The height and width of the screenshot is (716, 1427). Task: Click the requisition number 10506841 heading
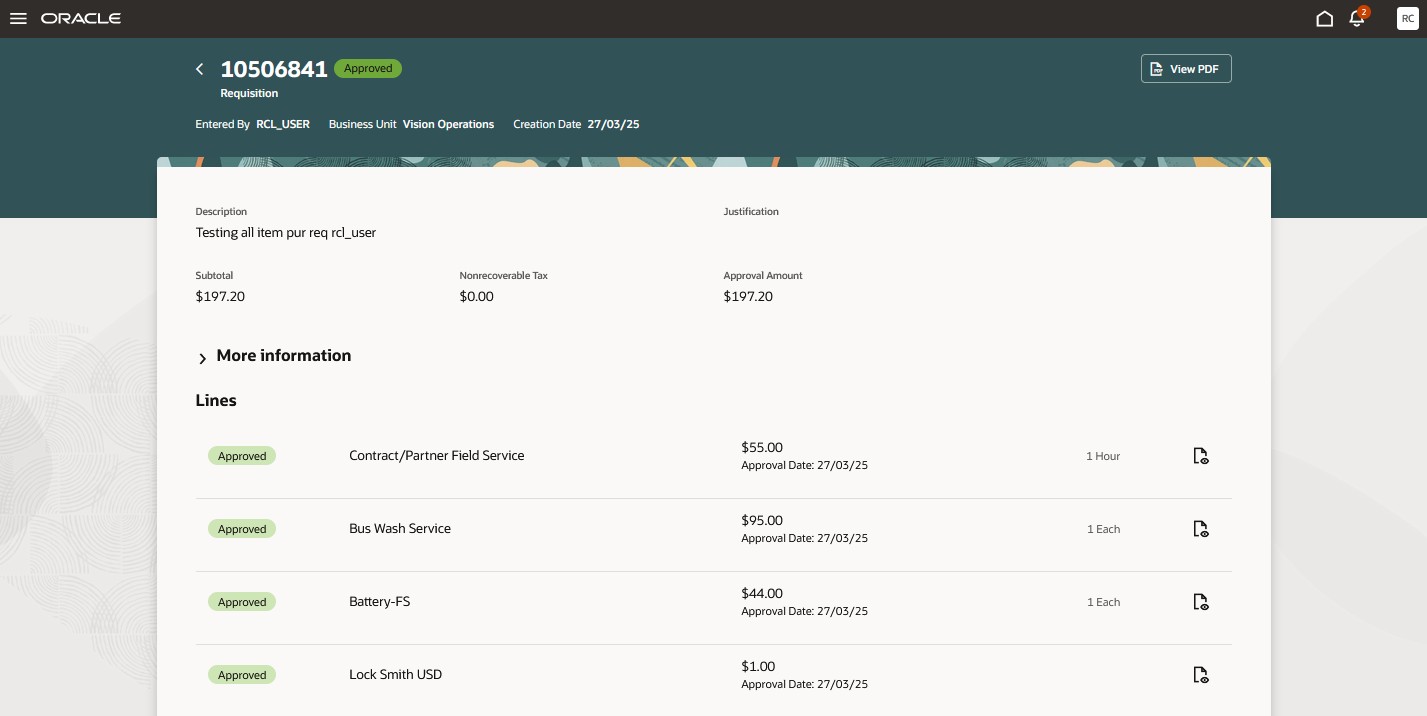274,69
